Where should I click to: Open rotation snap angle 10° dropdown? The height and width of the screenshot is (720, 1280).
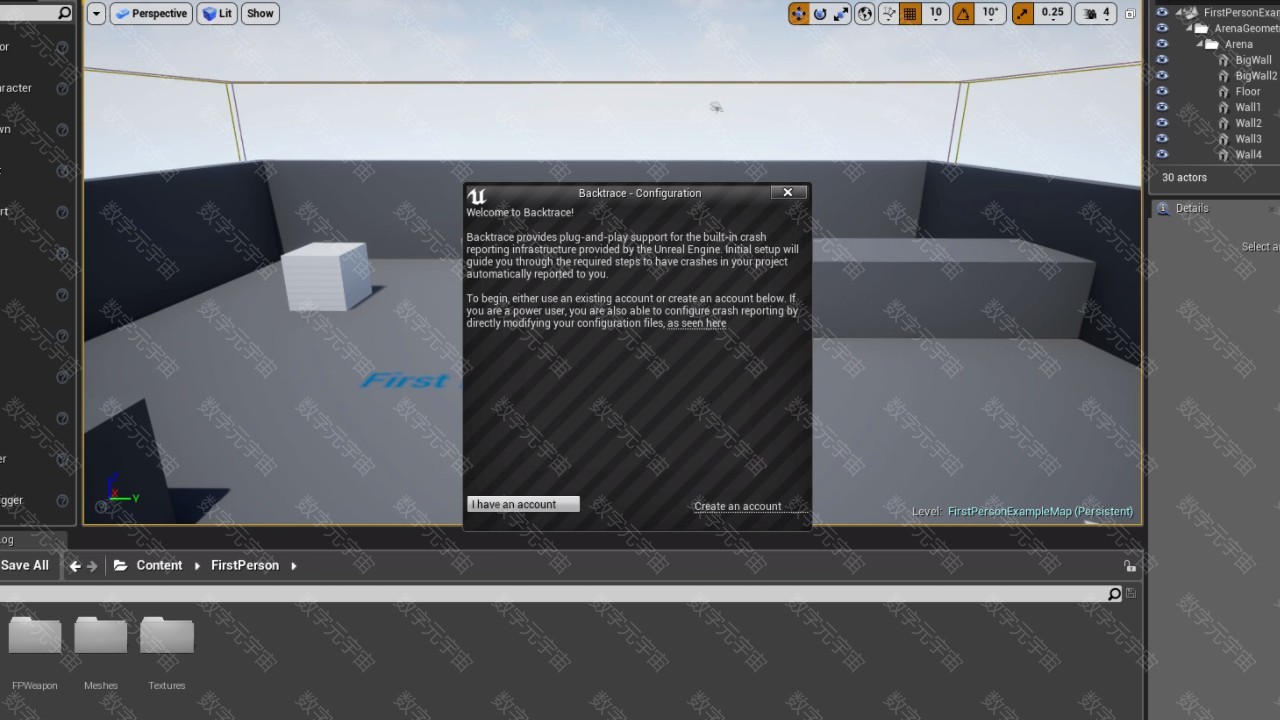(x=990, y=13)
